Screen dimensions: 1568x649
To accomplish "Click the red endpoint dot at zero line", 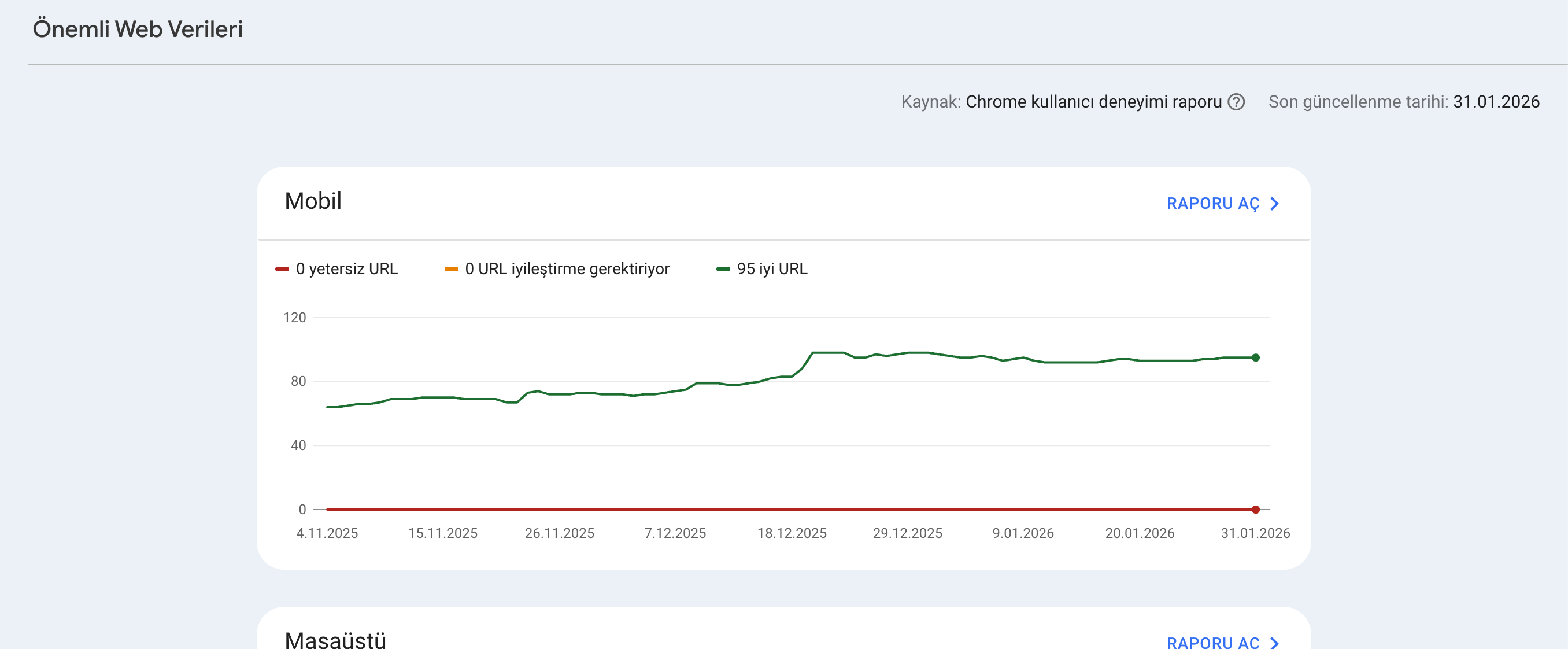I will coord(1255,510).
